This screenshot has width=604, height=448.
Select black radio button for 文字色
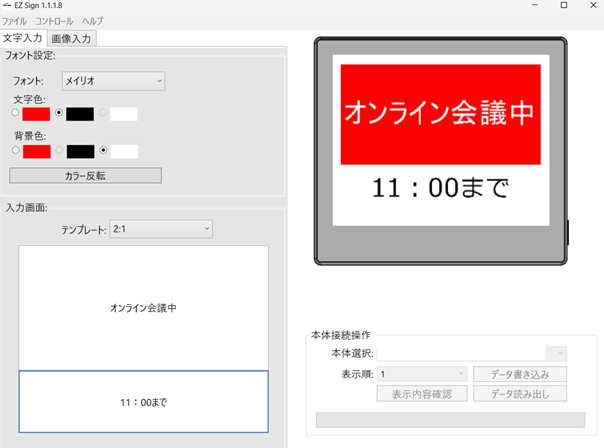tap(59, 113)
